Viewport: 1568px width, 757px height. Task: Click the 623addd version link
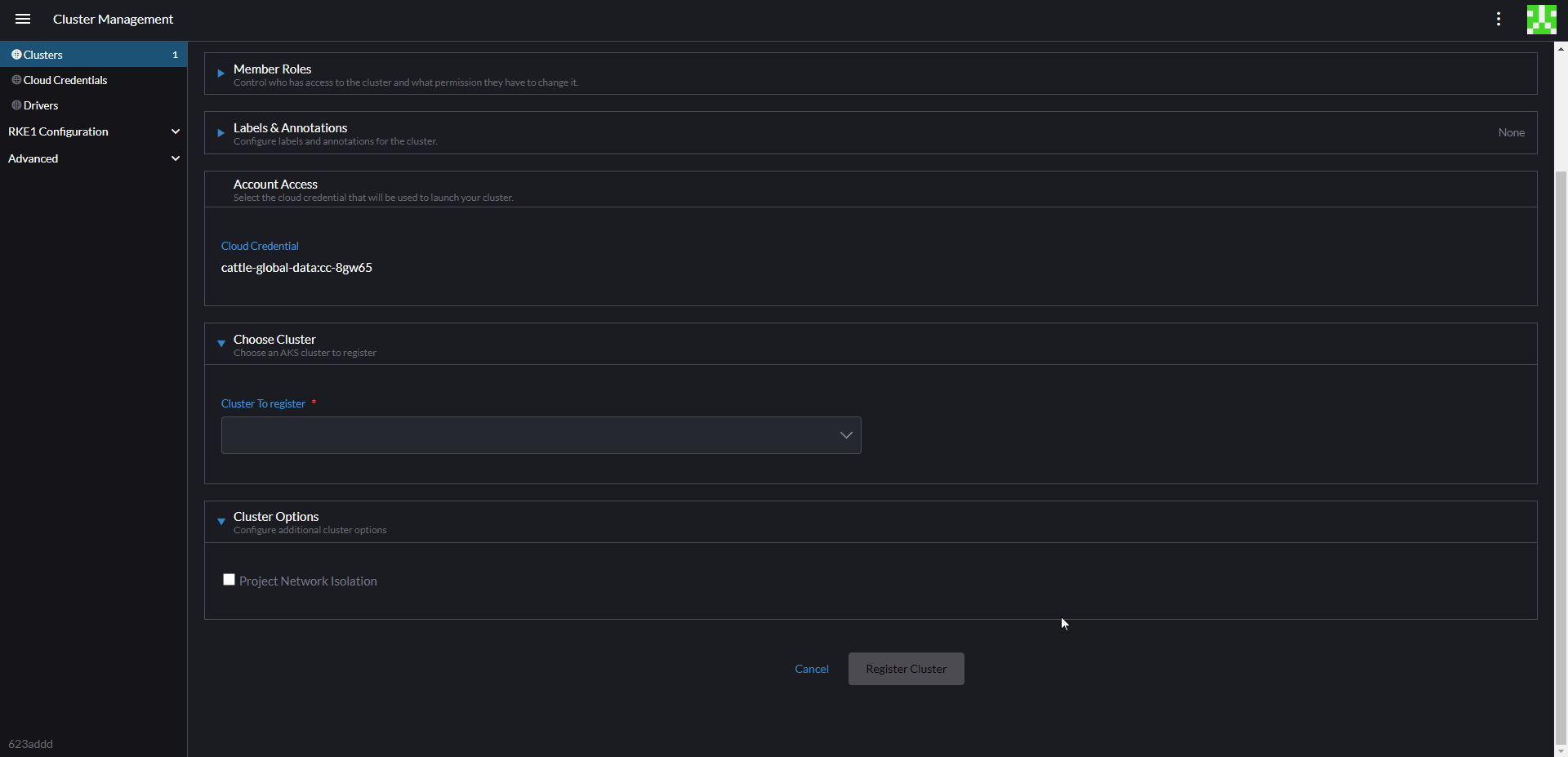(31, 744)
